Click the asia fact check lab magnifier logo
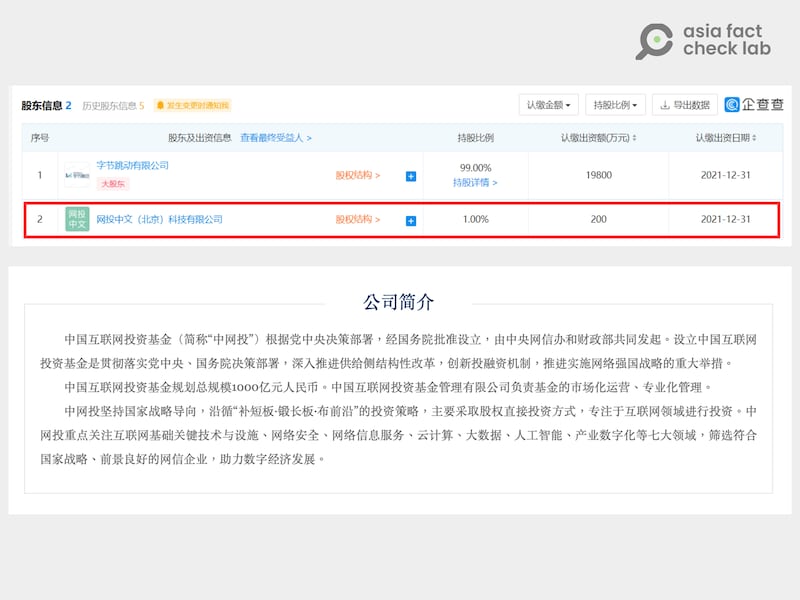Screen dimensions: 800x600 pyautogui.click(x=657, y=38)
